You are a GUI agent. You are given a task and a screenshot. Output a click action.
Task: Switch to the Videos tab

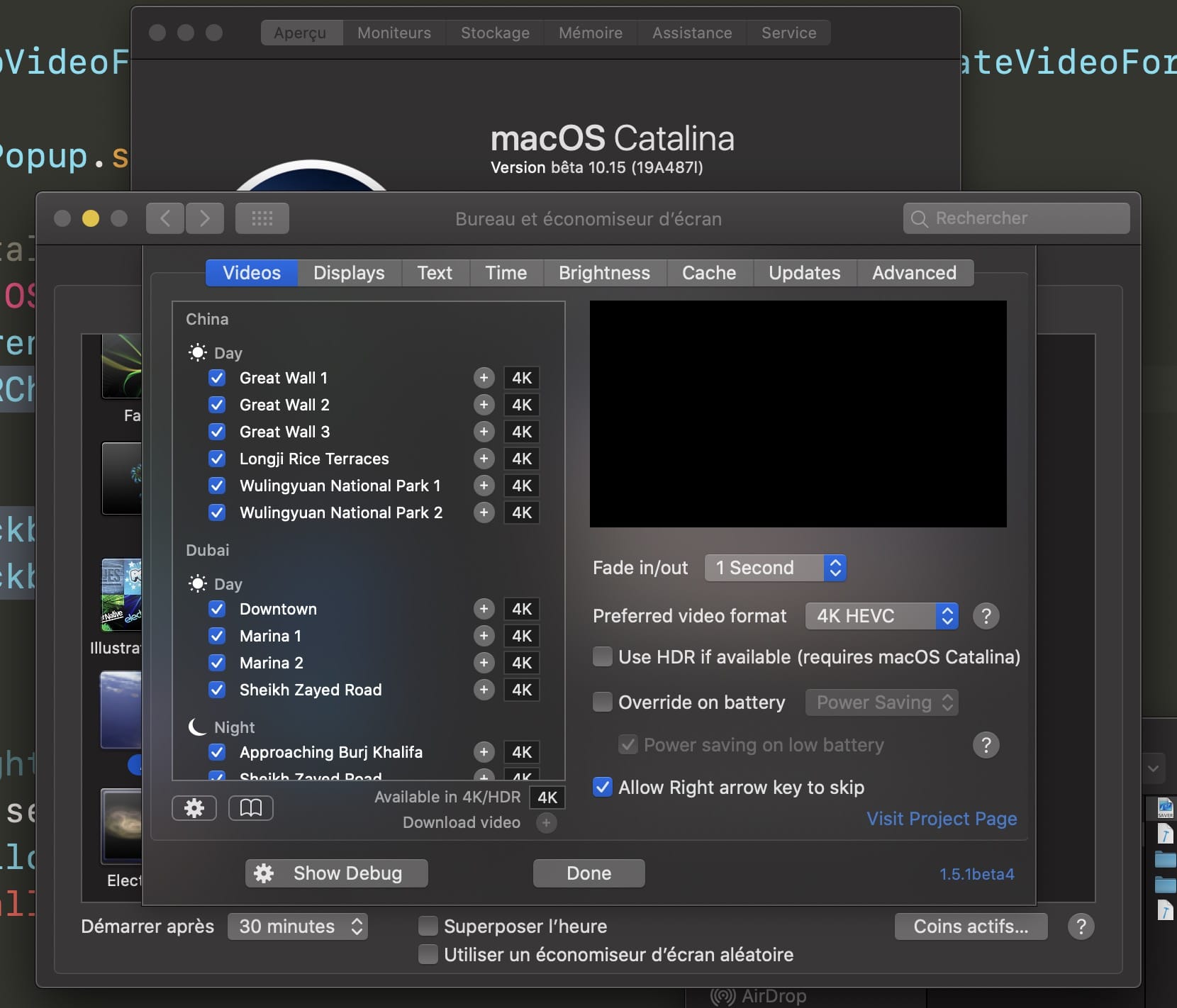click(252, 273)
